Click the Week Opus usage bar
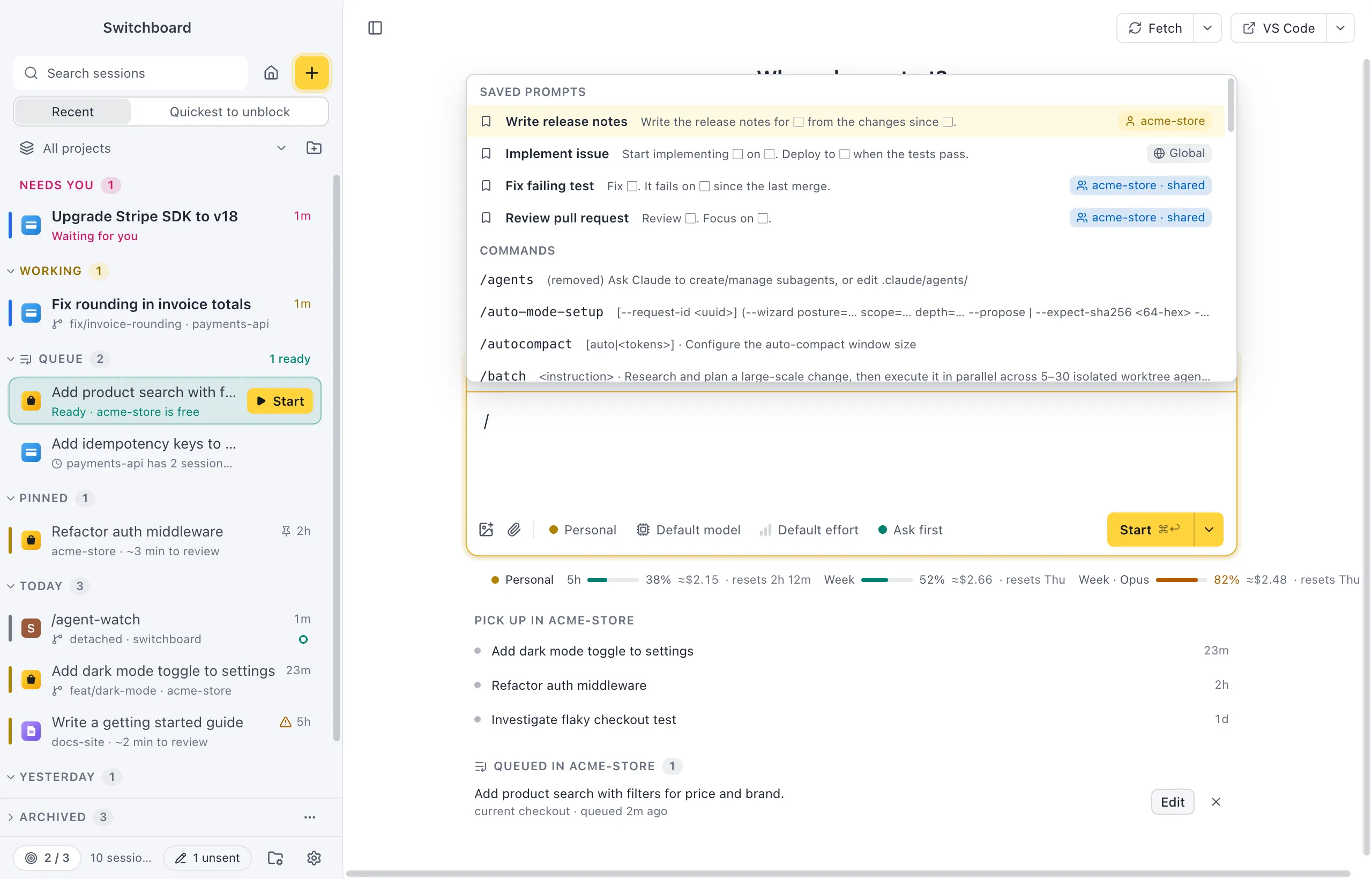The image size is (1372, 879). pos(1181,580)
